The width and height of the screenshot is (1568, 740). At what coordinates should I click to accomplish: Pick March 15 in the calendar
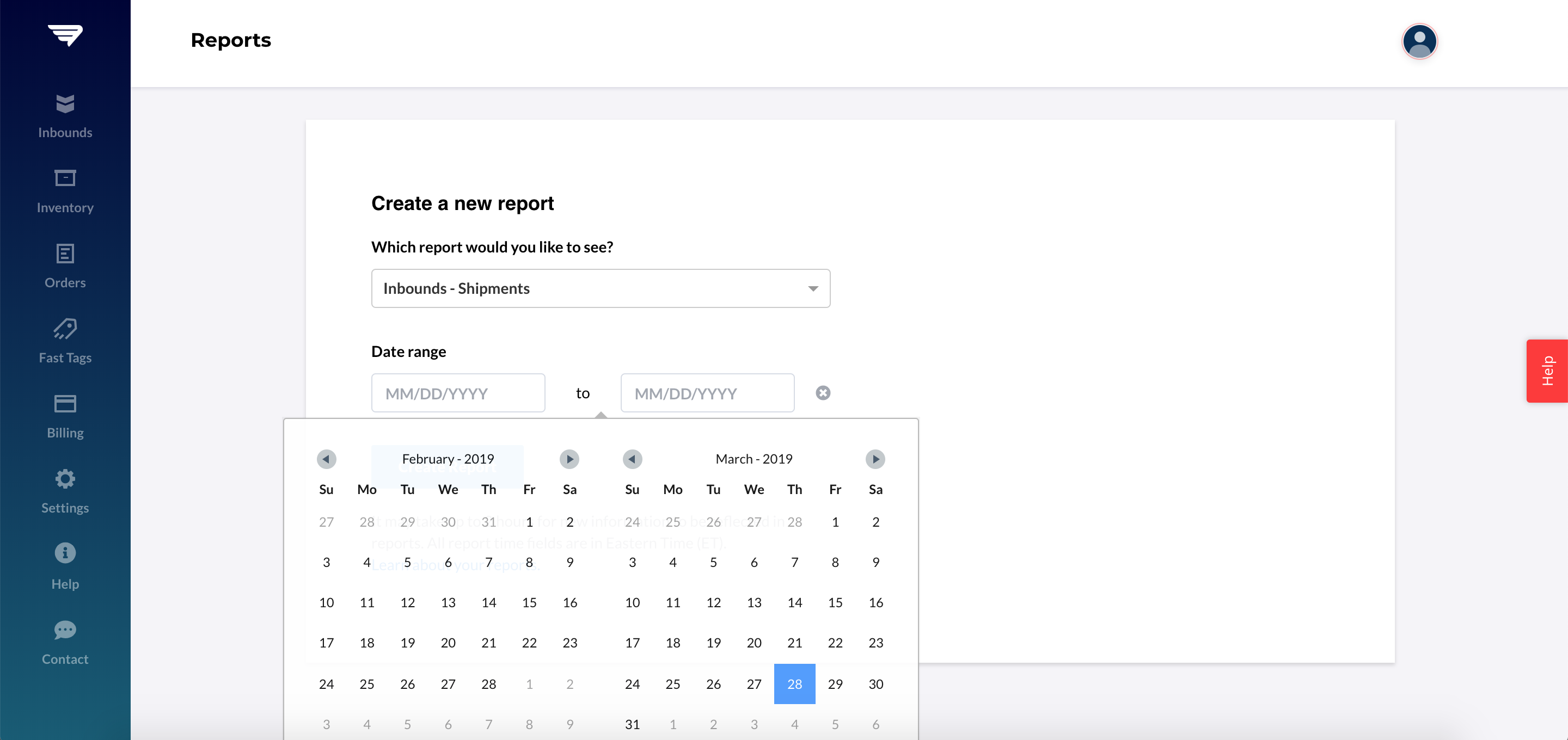pos(835,602)
